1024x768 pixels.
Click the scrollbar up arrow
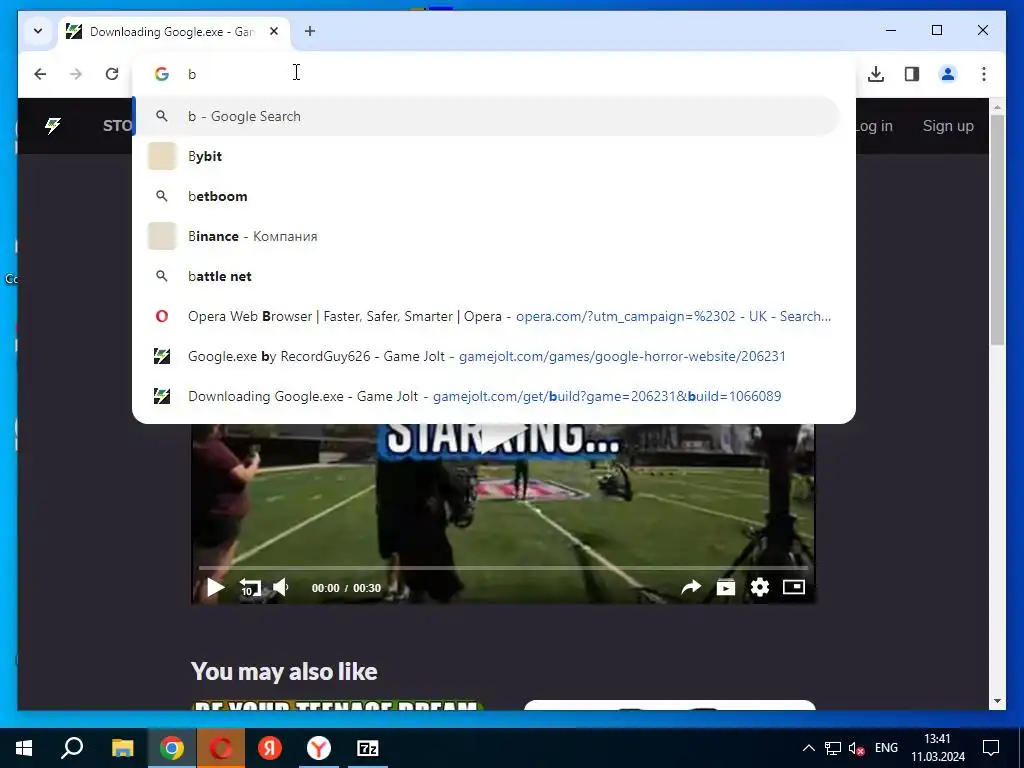pyautogui.click(x=997, y=106)
